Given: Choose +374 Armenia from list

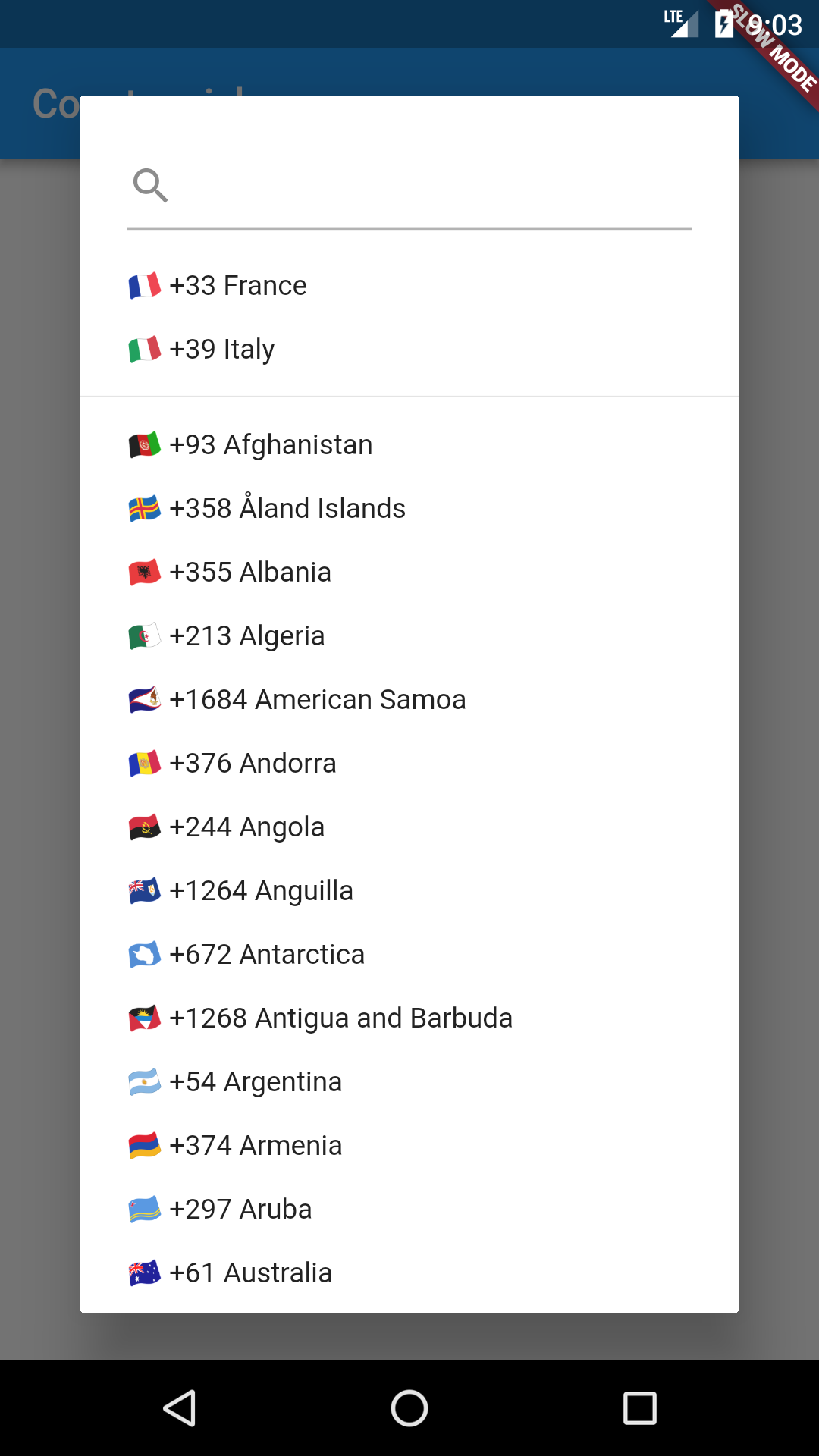Looking at the screenshot, I should click(256, 1146).
